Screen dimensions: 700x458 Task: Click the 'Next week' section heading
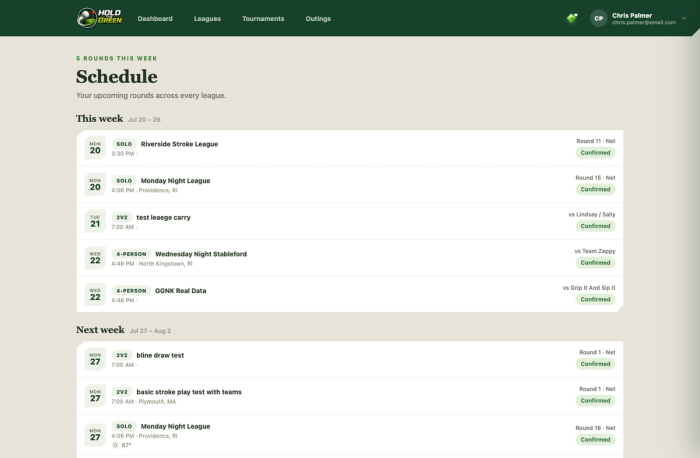point(100,329)
